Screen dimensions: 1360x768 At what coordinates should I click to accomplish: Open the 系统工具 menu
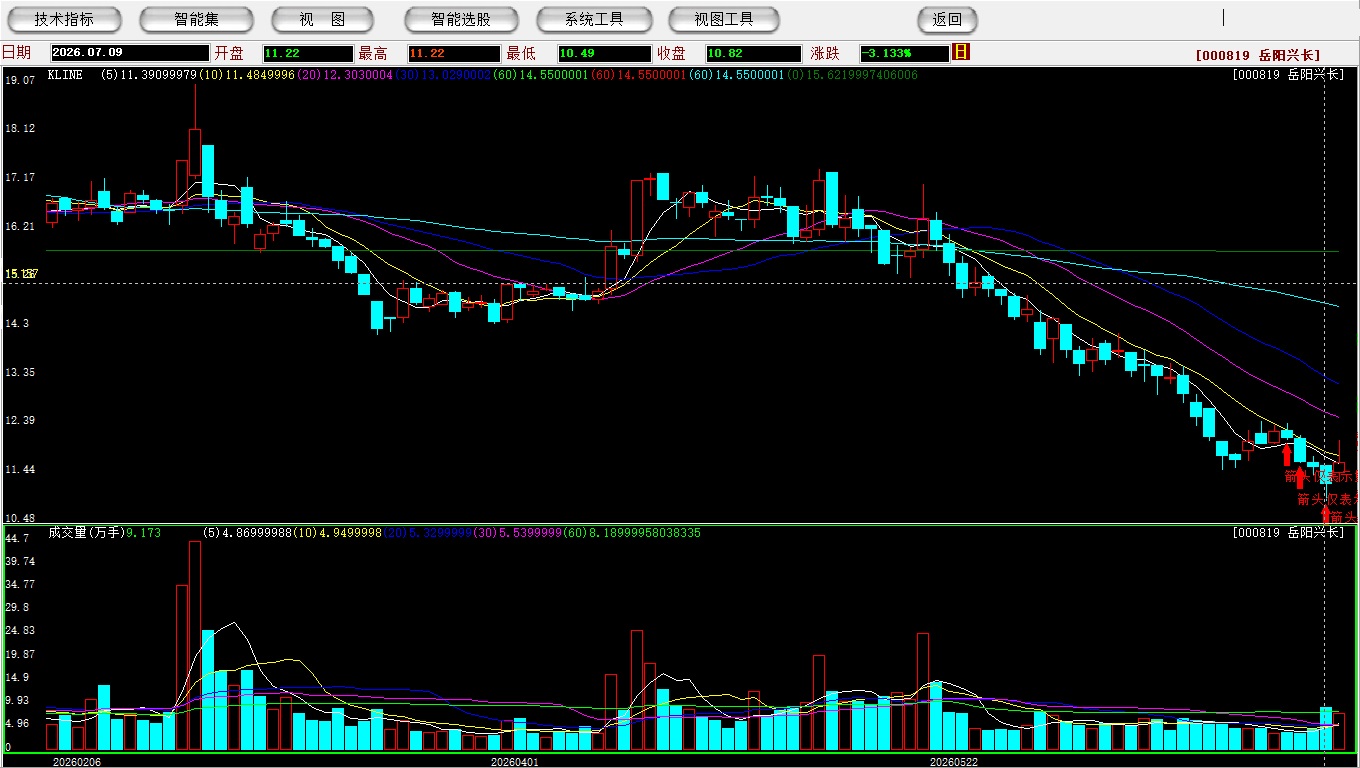coord(594,19)
